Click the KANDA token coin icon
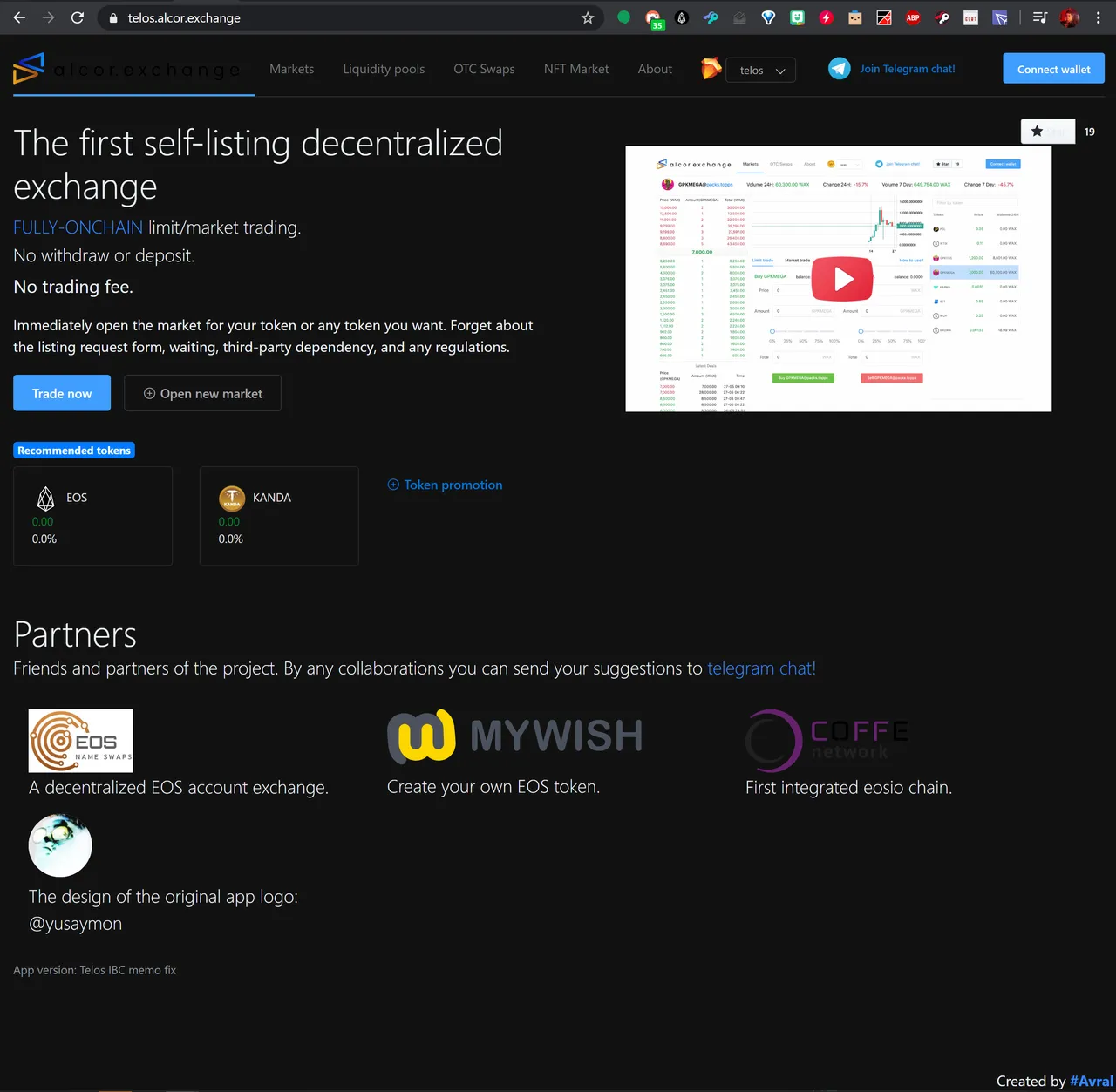Viewport: 1116px width, 1092px height. pos(231,498)
